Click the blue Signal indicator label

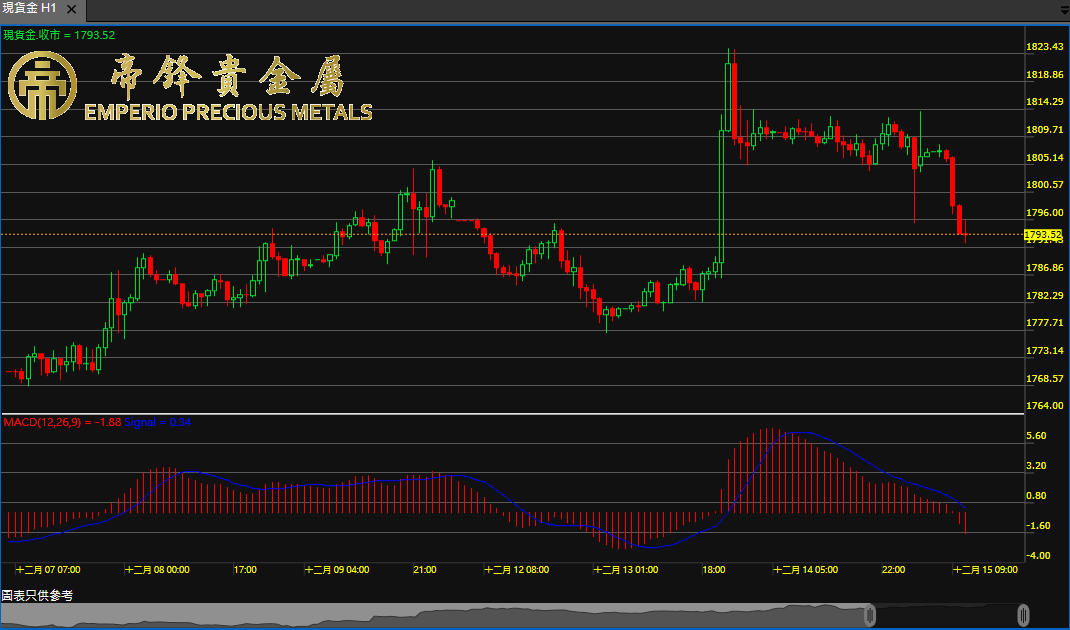coord(144,423)
